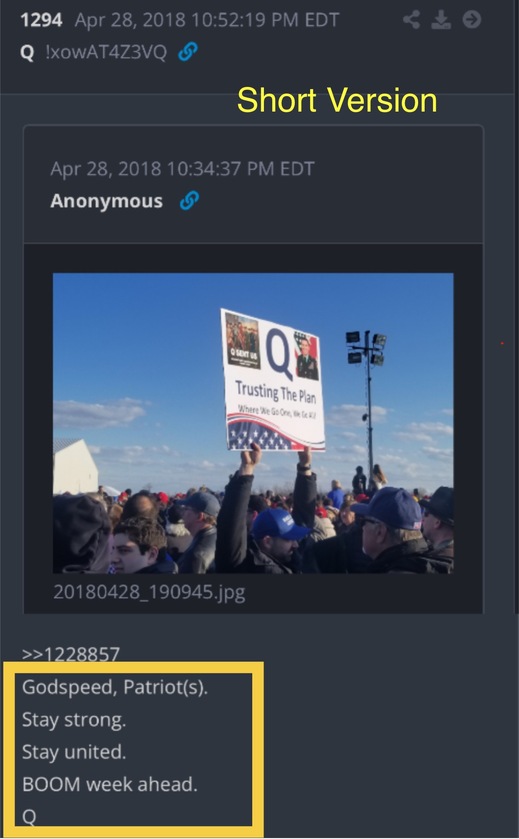The image size is (519, 839).
Task: Click the post number 1294
Action: tap(41, 20)
